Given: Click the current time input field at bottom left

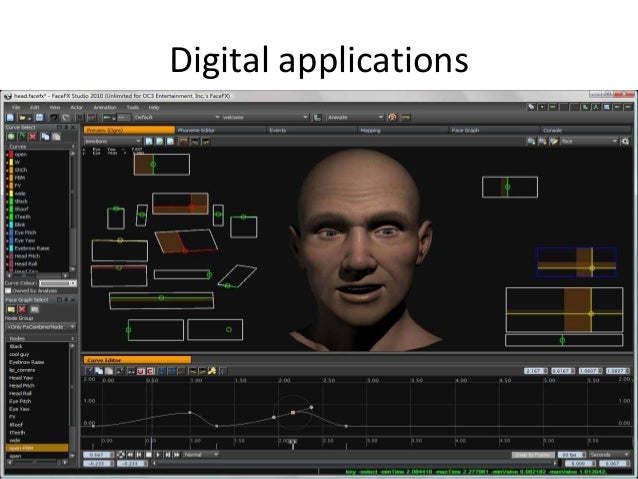Looking at the screenshot, I should click(98, 455).
